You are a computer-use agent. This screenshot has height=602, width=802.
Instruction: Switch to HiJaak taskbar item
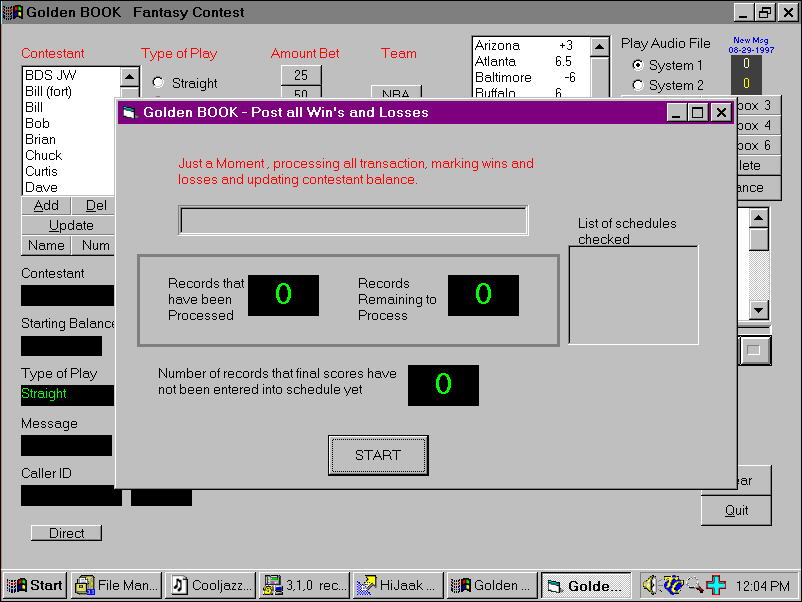pyautogui.click(x=399, y=585)
